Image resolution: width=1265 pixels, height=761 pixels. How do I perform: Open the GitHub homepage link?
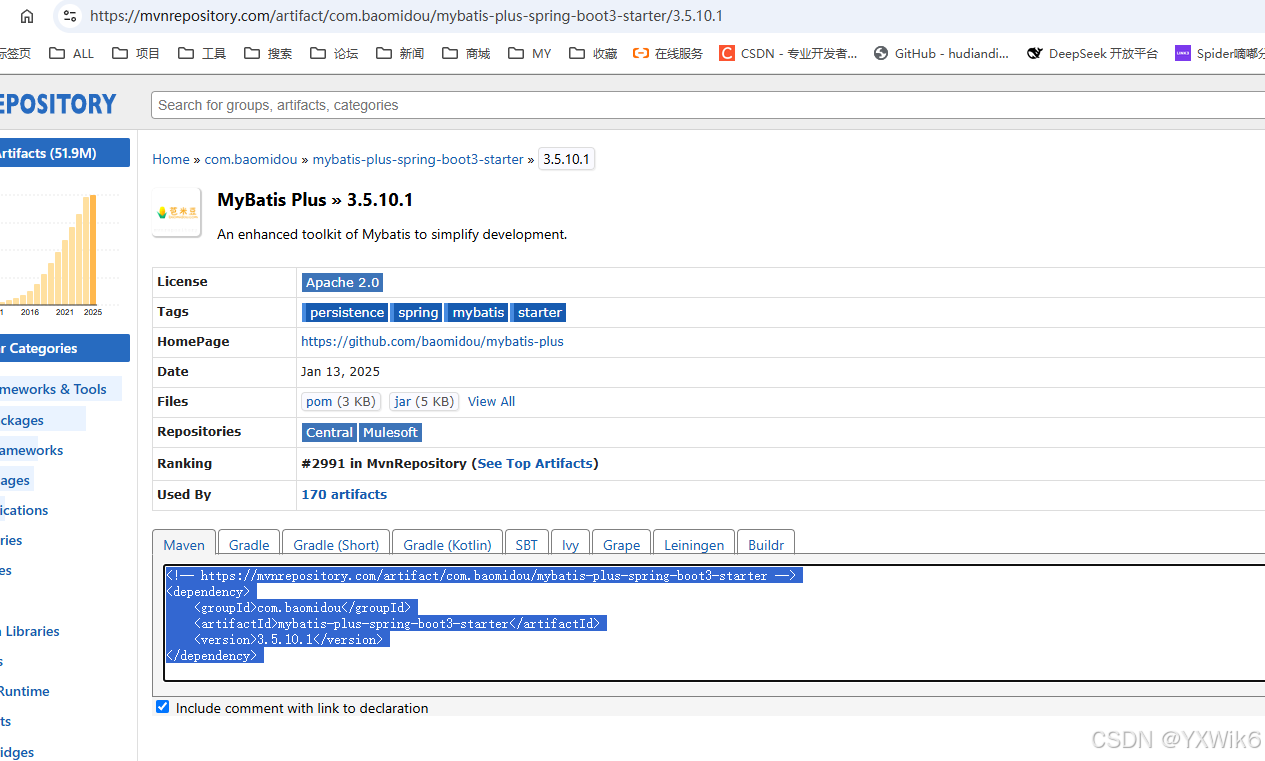coord(432,341)
